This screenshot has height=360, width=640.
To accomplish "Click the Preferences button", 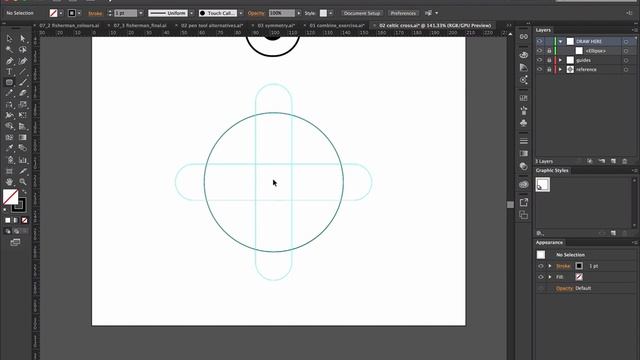I will click(x=403, y=13).
